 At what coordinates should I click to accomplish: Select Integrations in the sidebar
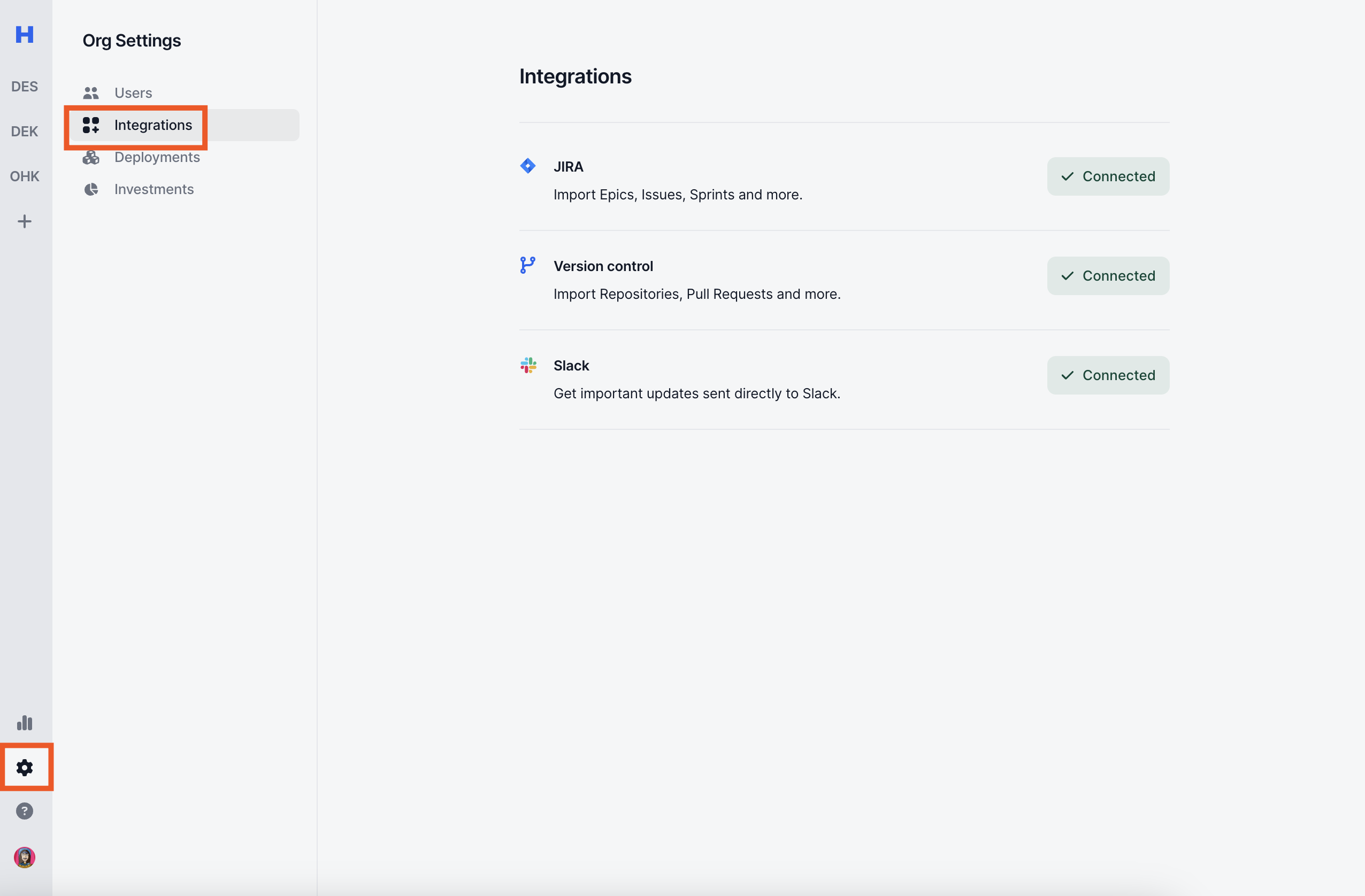(x=152, y=125)
